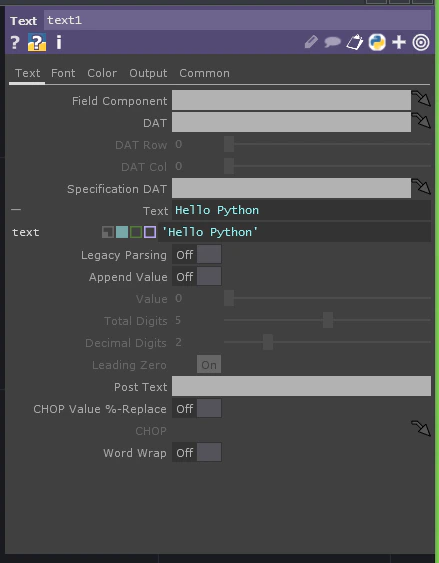Click the Post Text input field
This screenshot has height=563, width=439.
click(x=302, y=386)
